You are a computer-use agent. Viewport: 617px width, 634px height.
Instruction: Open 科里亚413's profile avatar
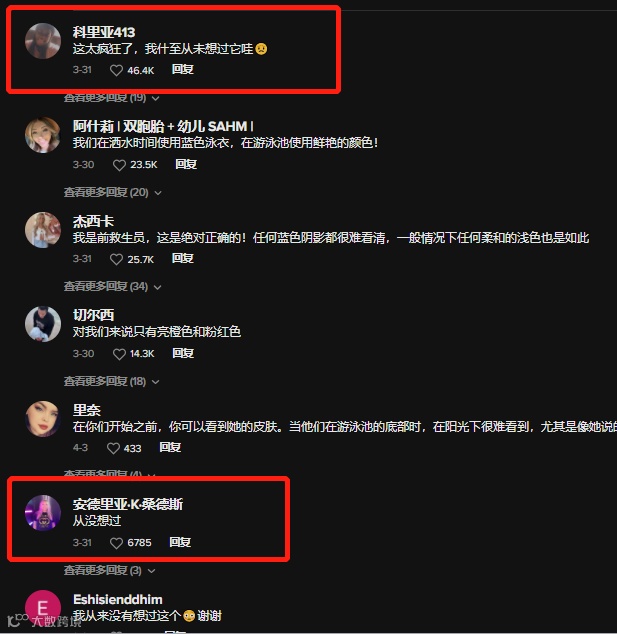[x=43, y=41]
